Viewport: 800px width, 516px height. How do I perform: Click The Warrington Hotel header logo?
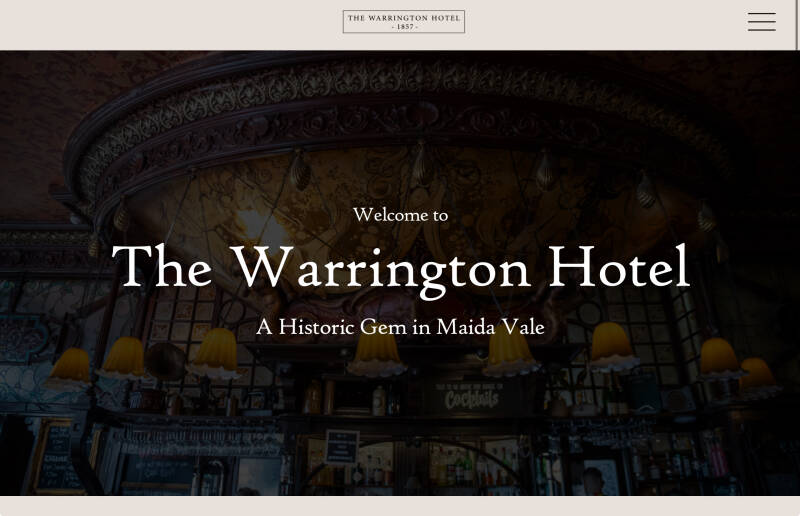click(404, 21)
